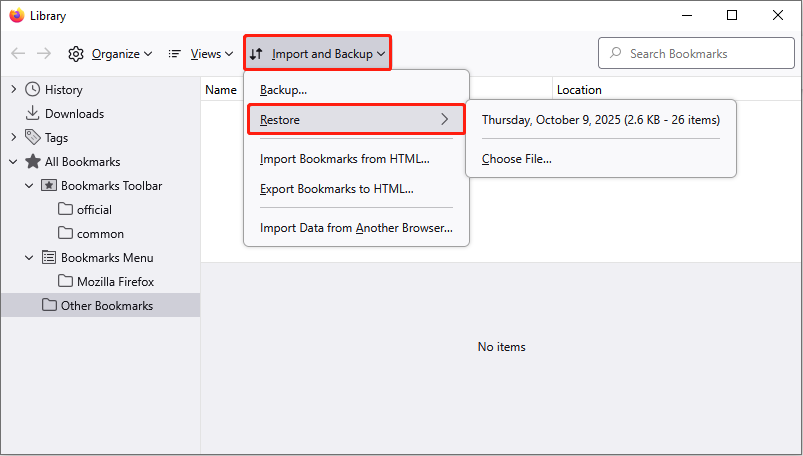Collapse the Import and Backup dropdown
The width and height of the screenshot is (803, 456).
(x=318, y=53)
